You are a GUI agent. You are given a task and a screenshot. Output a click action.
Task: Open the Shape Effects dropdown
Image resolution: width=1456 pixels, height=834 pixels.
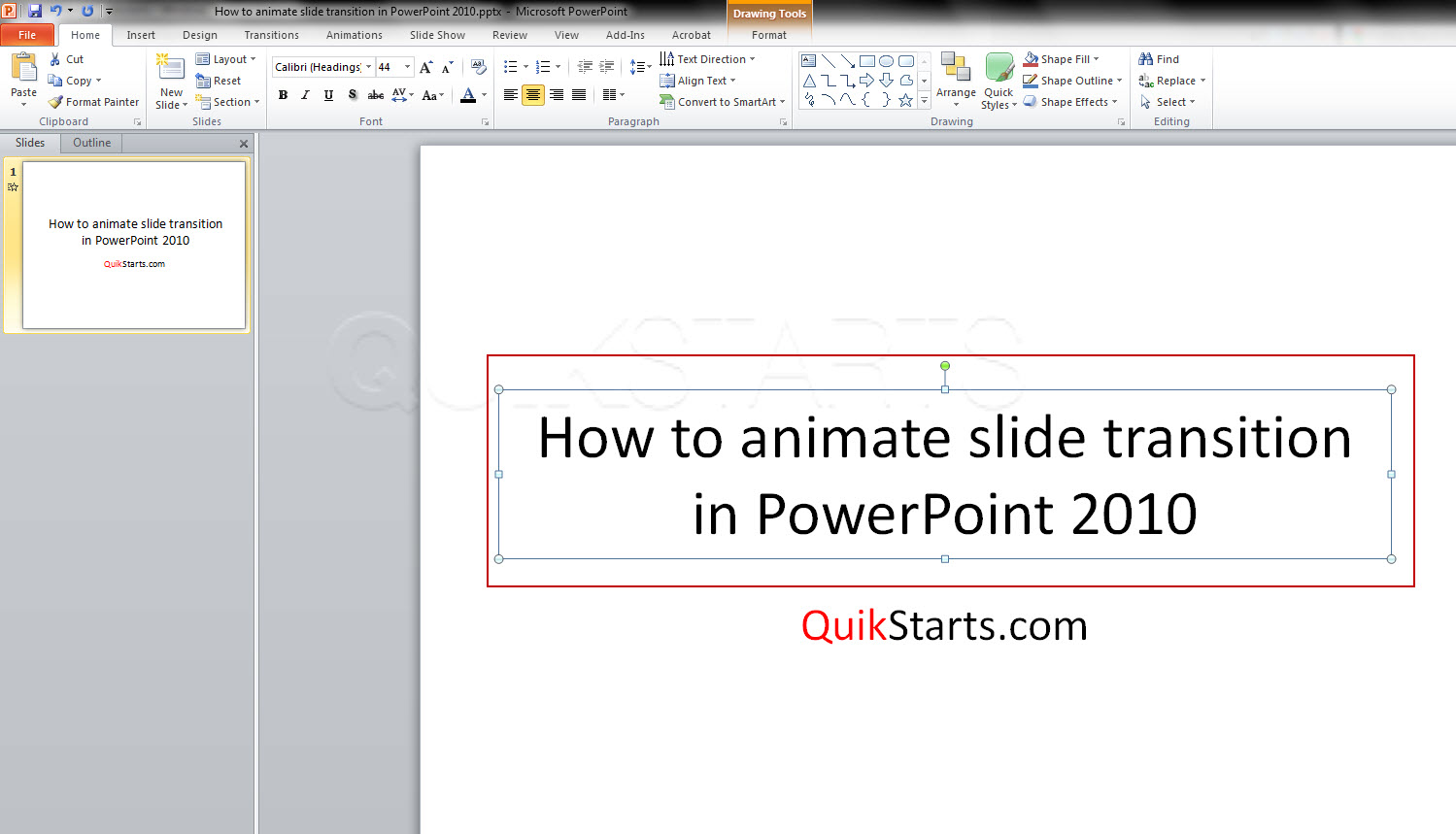click(x=1069, y=102)
